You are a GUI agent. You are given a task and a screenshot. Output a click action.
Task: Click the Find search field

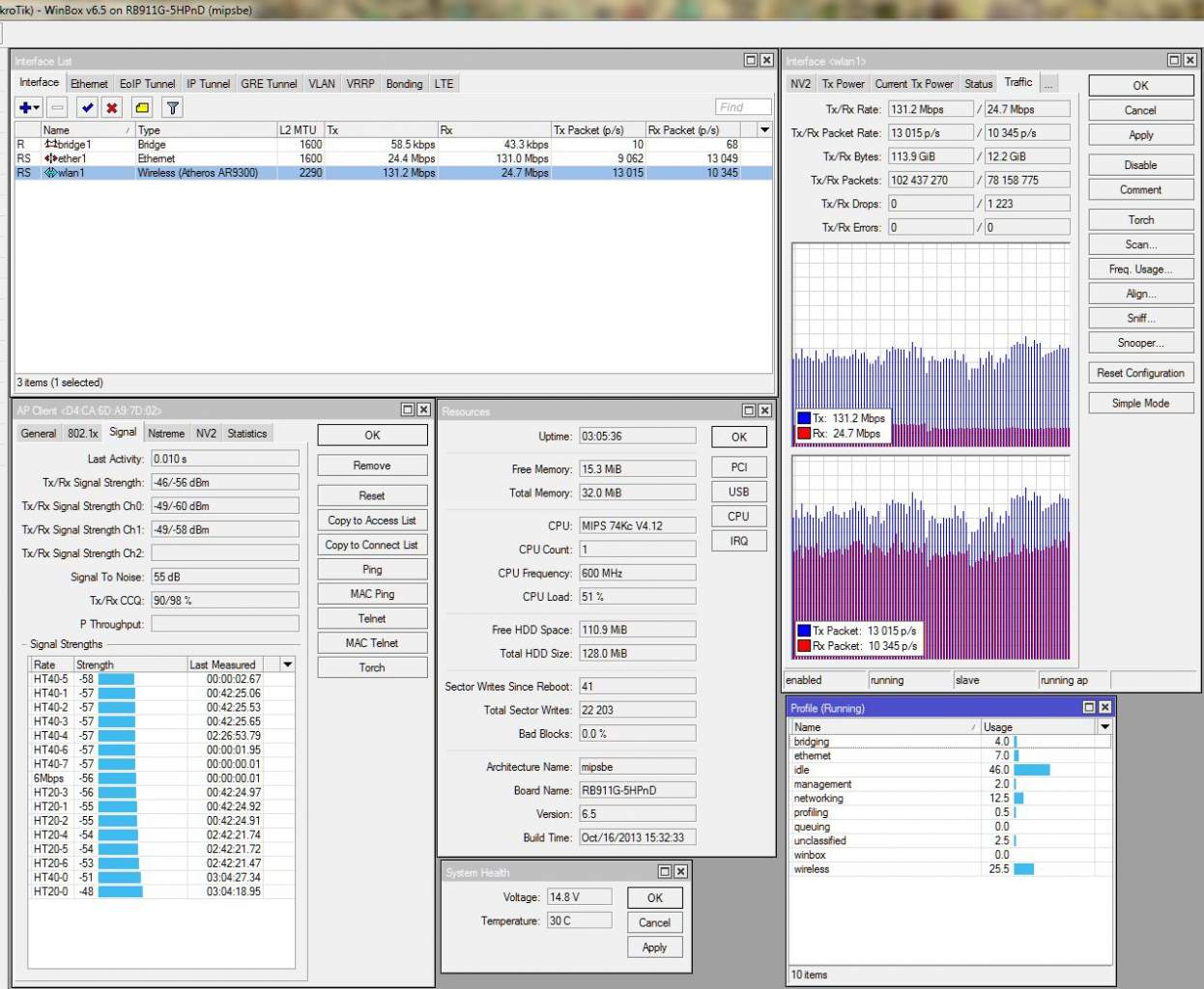click(743, 107)
